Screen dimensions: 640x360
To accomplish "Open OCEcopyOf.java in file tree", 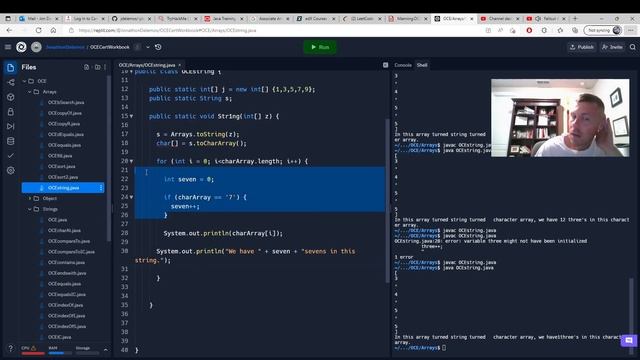I will pyautogui.click(x=64, y=113).
